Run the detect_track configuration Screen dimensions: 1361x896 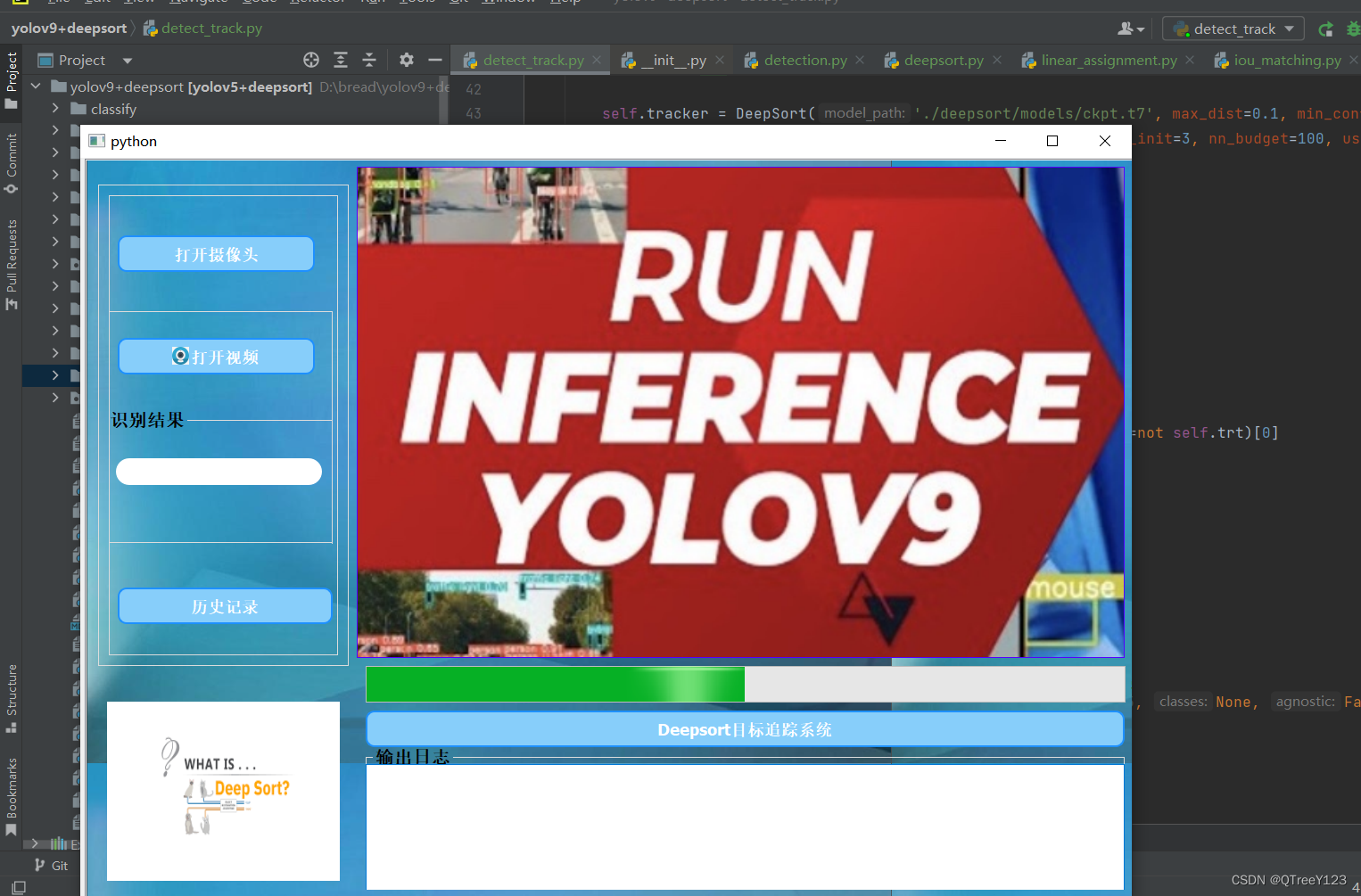point(1326,29)
